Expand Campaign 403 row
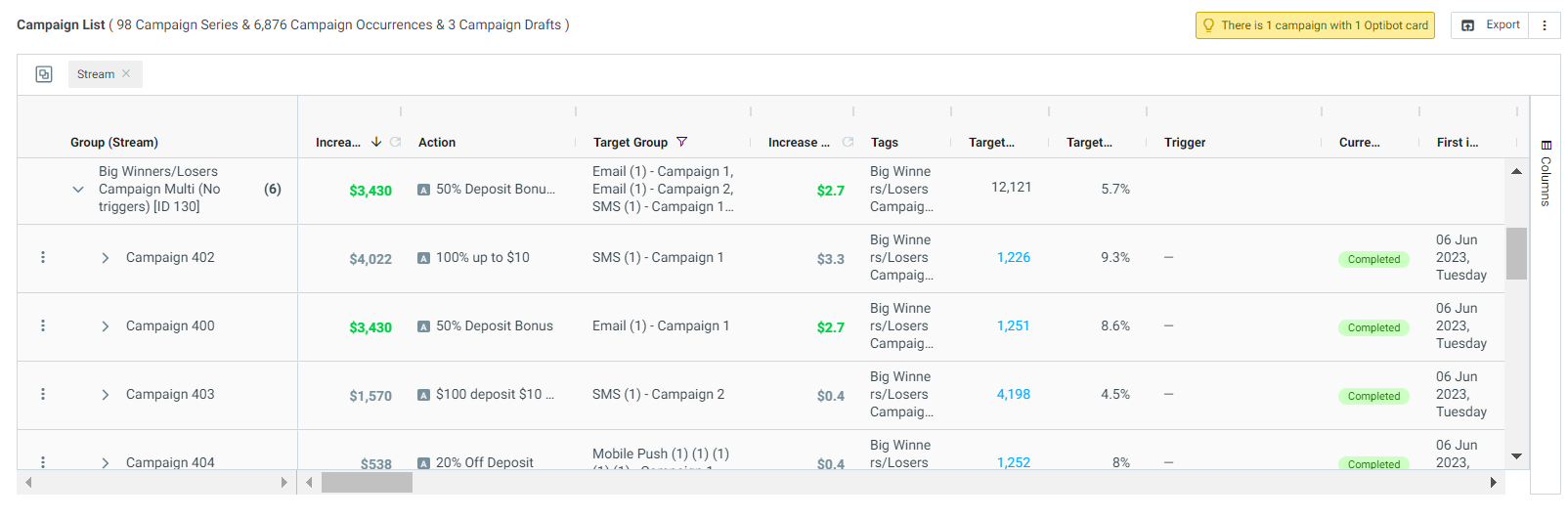Viewport: 1568px width, 519px height. [x=106, y=395]
